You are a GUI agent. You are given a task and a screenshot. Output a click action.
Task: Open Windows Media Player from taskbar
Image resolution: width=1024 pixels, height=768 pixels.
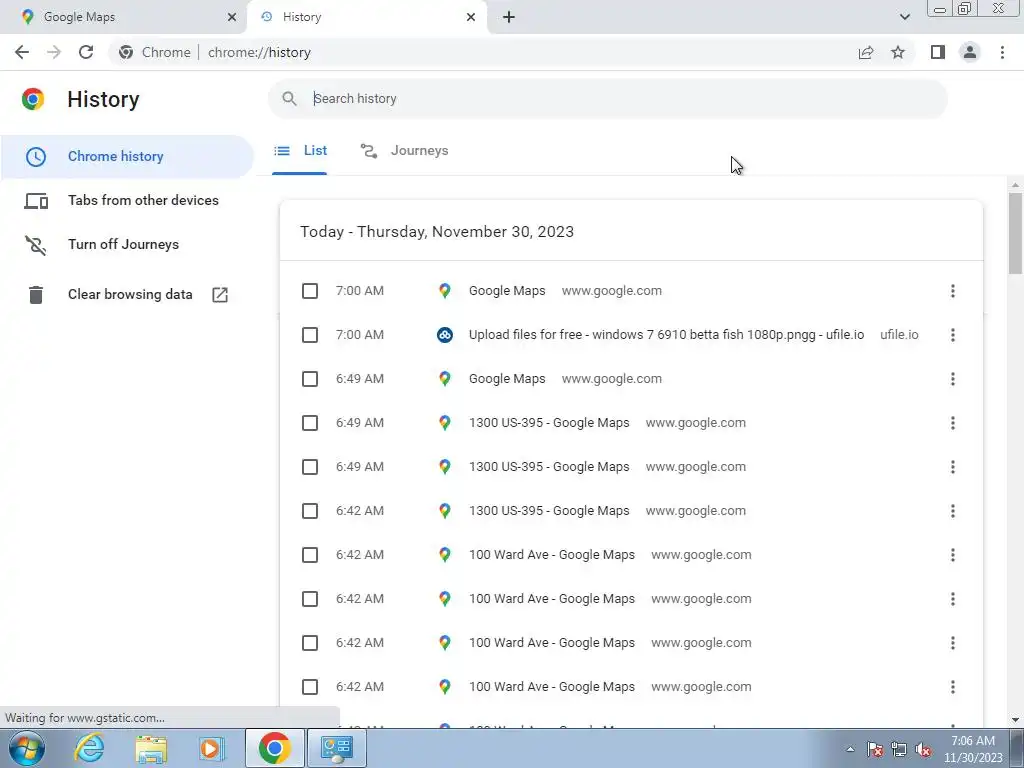tap(211, 748)
